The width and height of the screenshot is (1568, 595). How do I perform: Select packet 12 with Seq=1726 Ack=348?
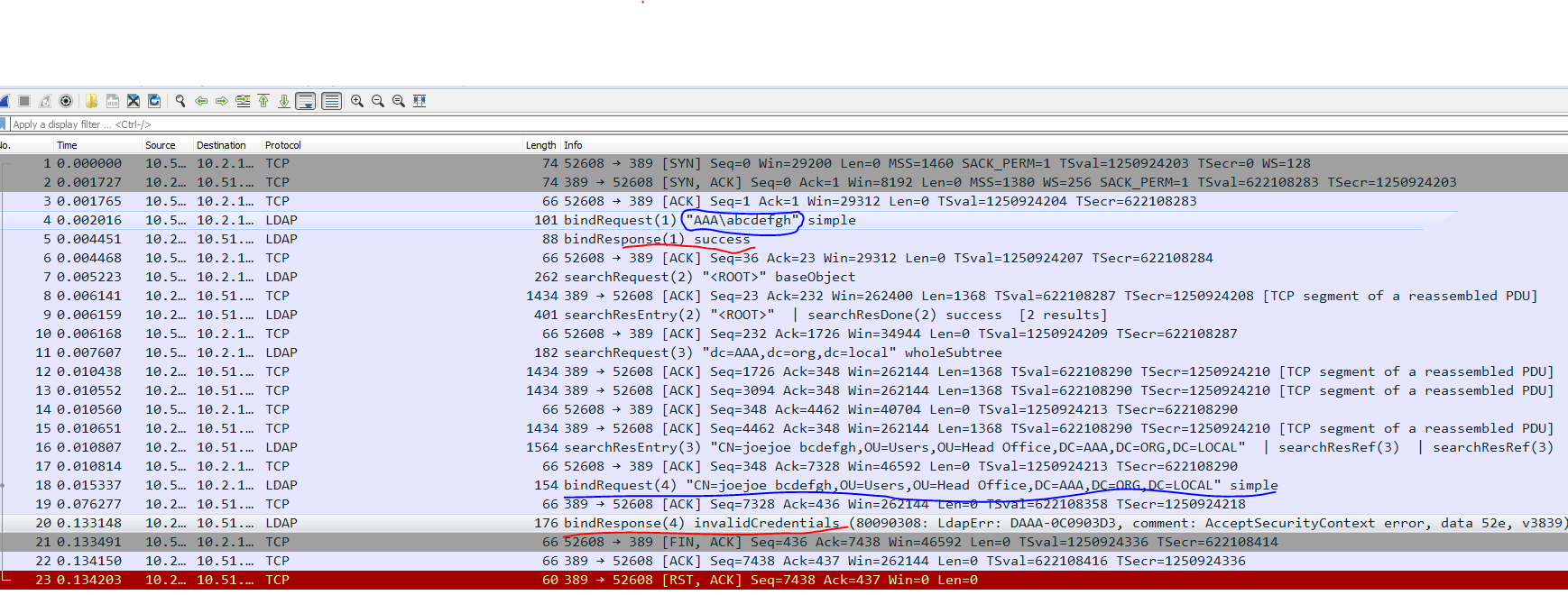coord(784,371)
